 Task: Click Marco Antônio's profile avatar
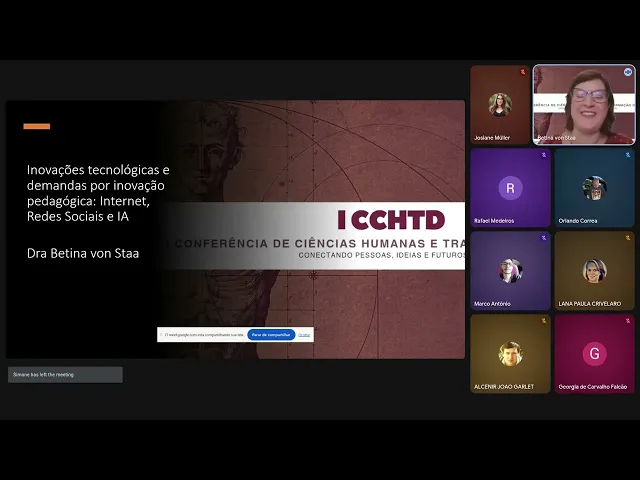pyautogui.click(x=511, y=271)
